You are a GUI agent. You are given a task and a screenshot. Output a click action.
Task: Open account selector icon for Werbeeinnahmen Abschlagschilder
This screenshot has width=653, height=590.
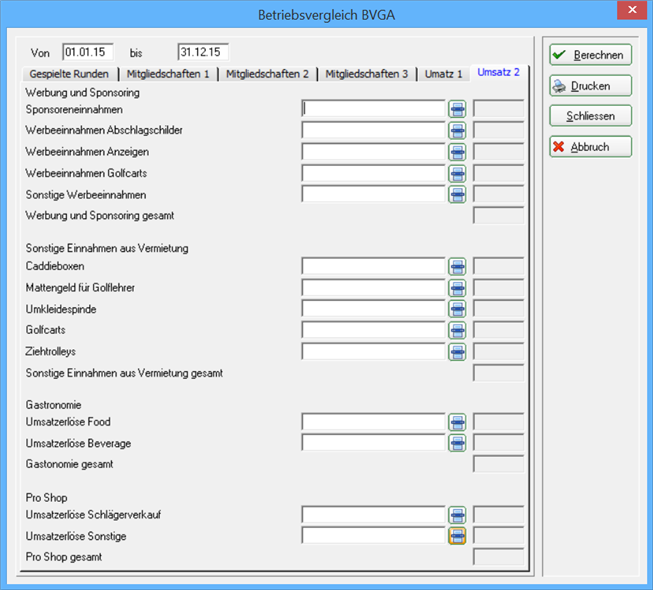pyautogui.click(x=457, y=131)
